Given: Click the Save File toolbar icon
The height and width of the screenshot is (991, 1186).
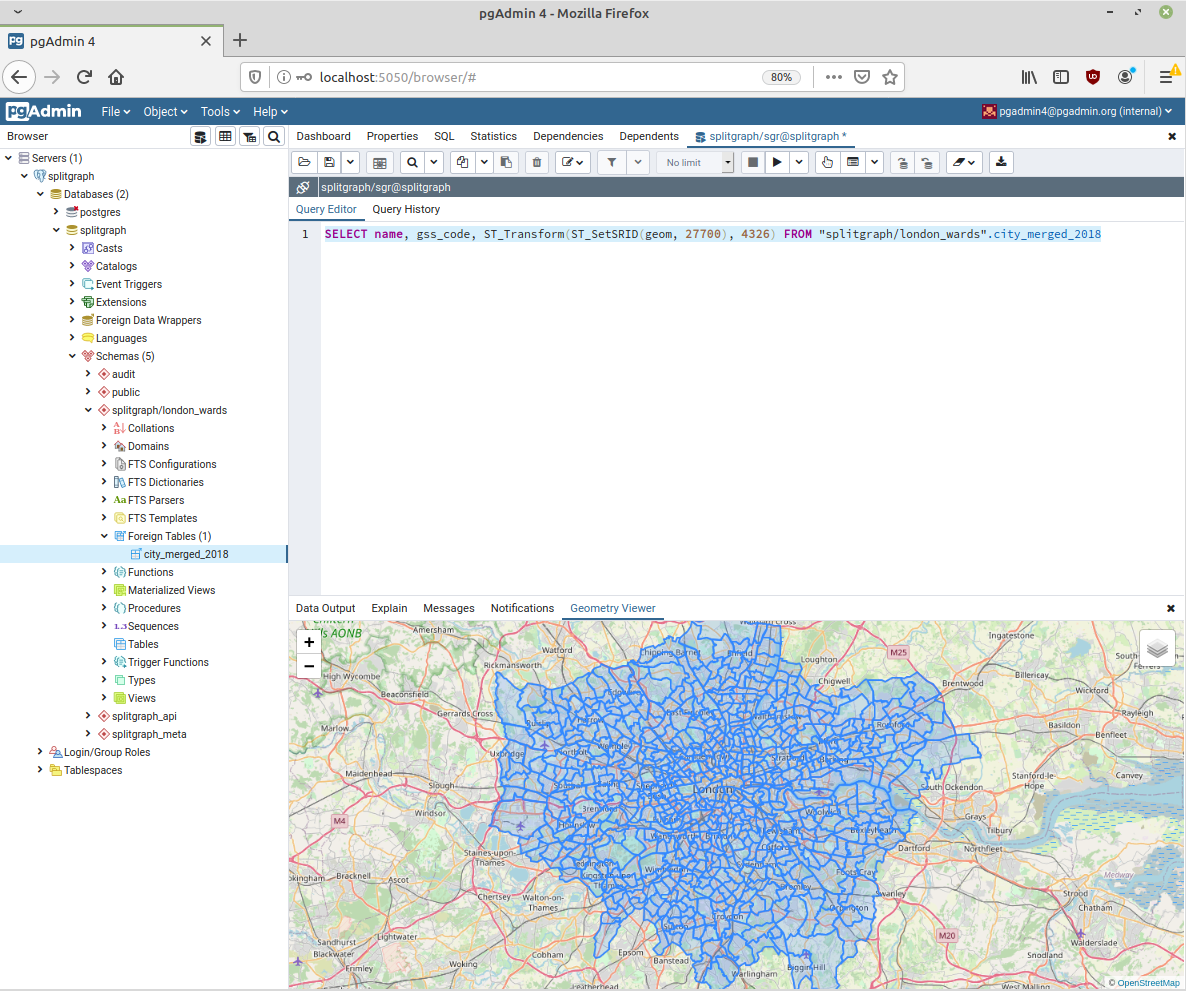Looking at the screenshot, I should pyautogui.click(x=328, y=162).
